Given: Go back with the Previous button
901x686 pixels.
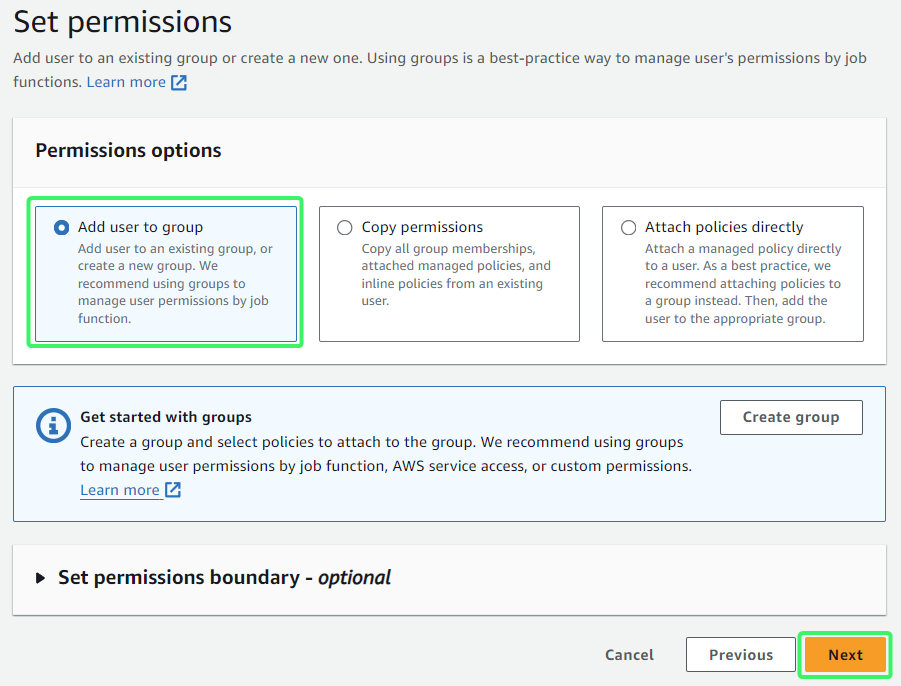Looking at the screenshot, I should pyautogui.click(x=741, y=654).
